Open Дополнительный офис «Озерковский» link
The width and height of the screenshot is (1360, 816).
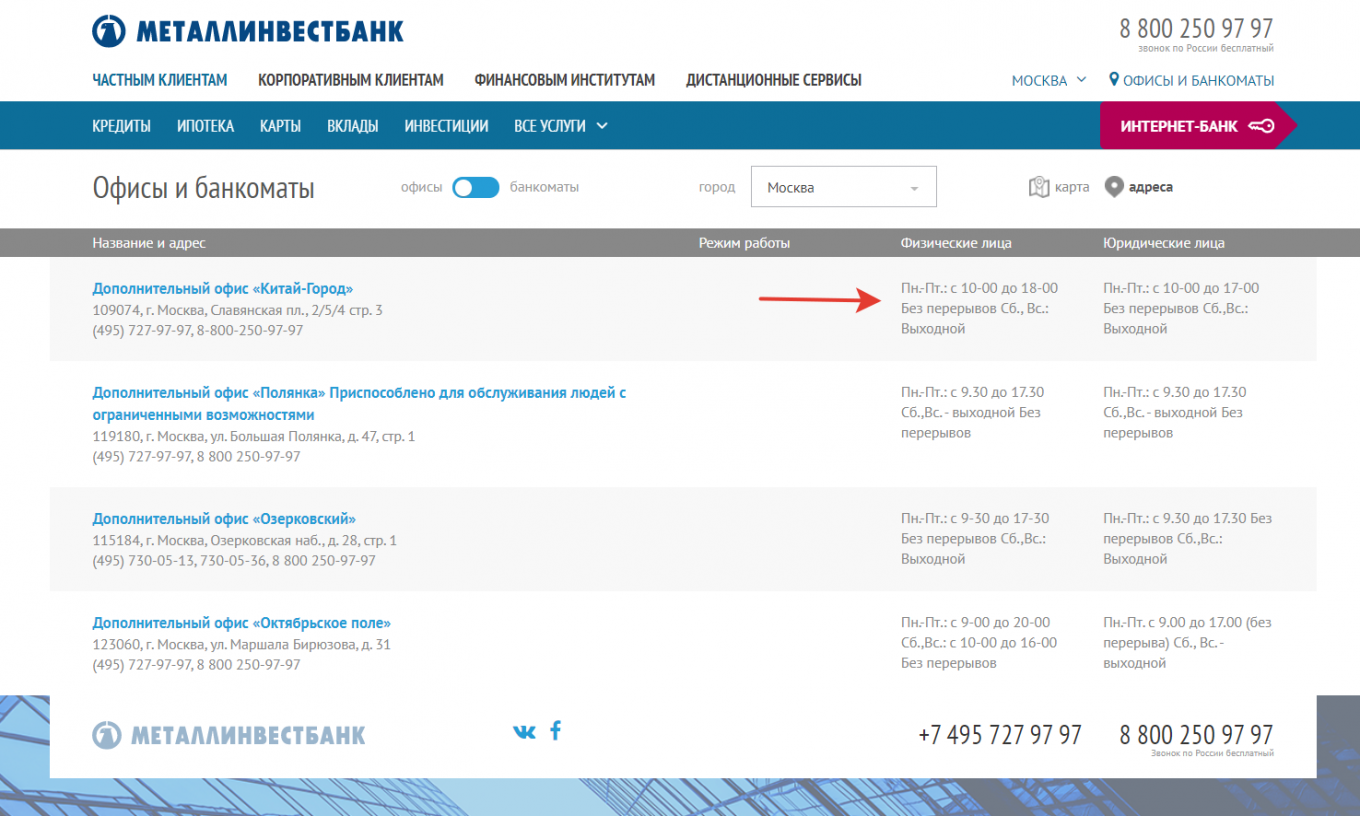[224, 519]
